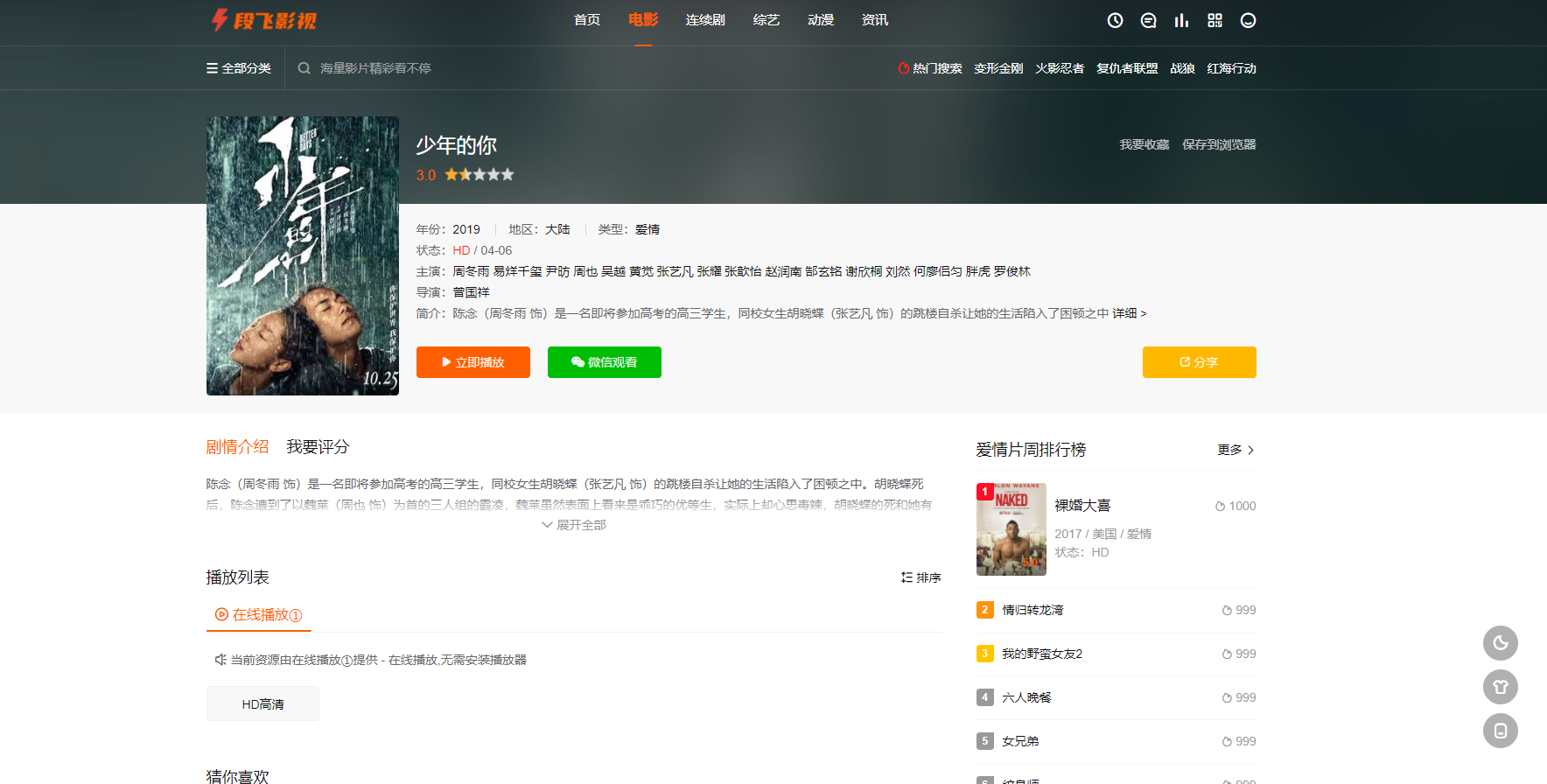Open the 全部分类 category menu
The height and width of the screenshot is (784, 1547).
pyautogui.click(x=239, y=68)
